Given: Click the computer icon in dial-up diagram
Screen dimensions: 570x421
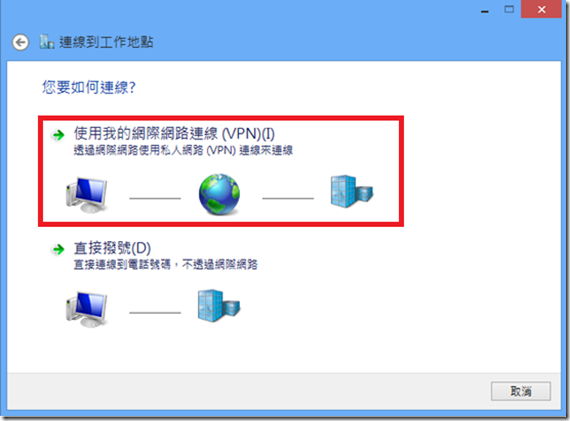Looking at the screenshot, I should [x=87, y=309].
